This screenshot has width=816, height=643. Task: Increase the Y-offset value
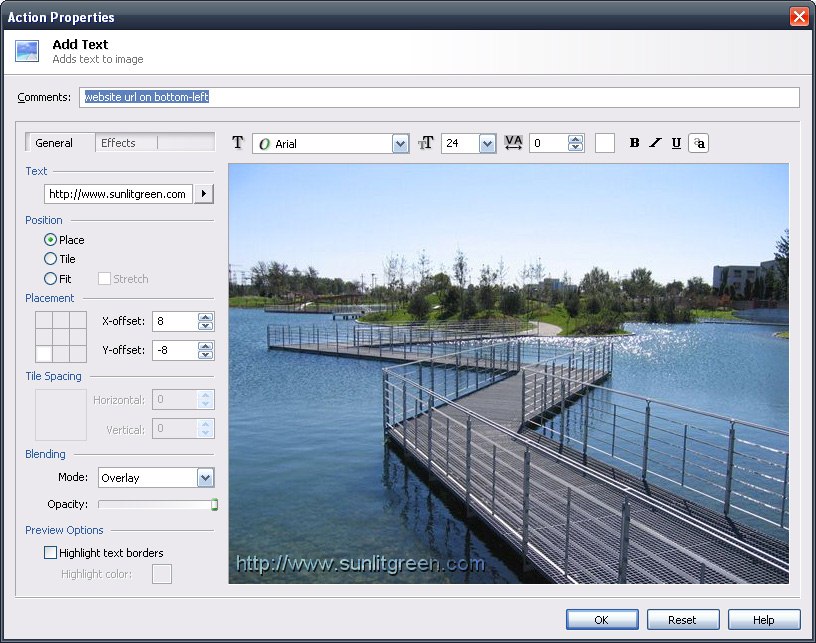[206, 346]
